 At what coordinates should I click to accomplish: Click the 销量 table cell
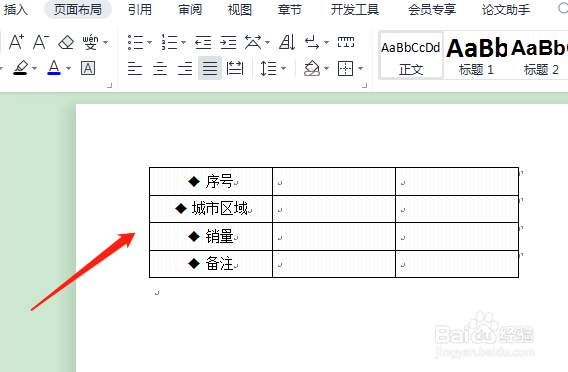tap(211, 237)
